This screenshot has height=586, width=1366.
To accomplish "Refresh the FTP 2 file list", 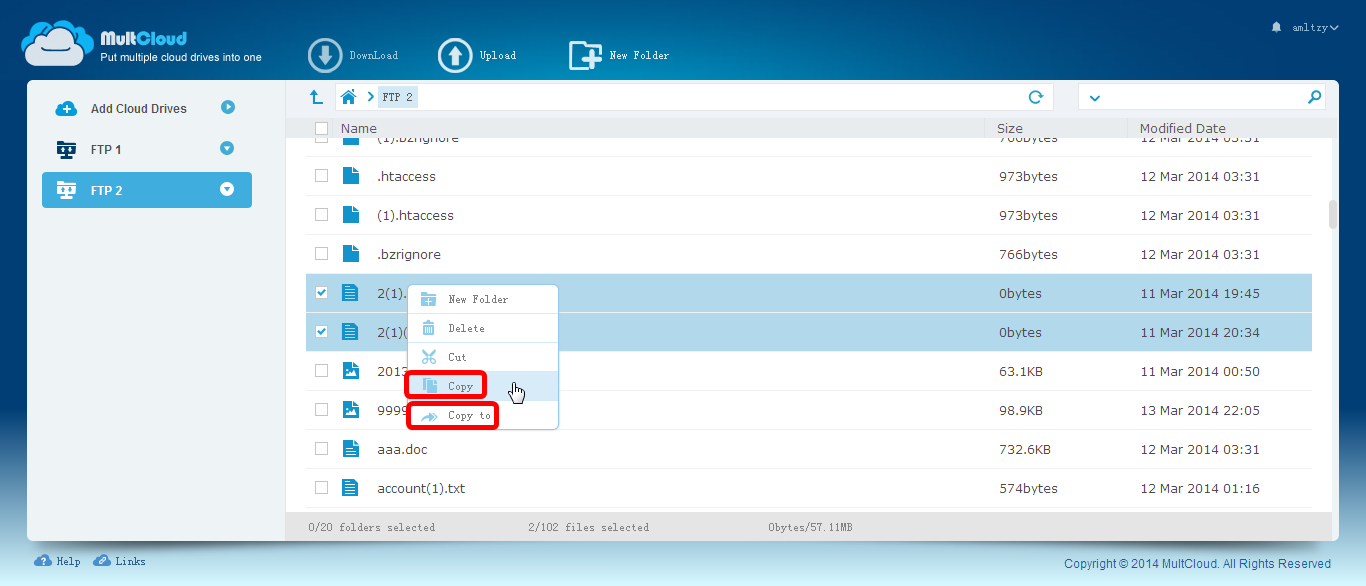I will [1036, 97].
